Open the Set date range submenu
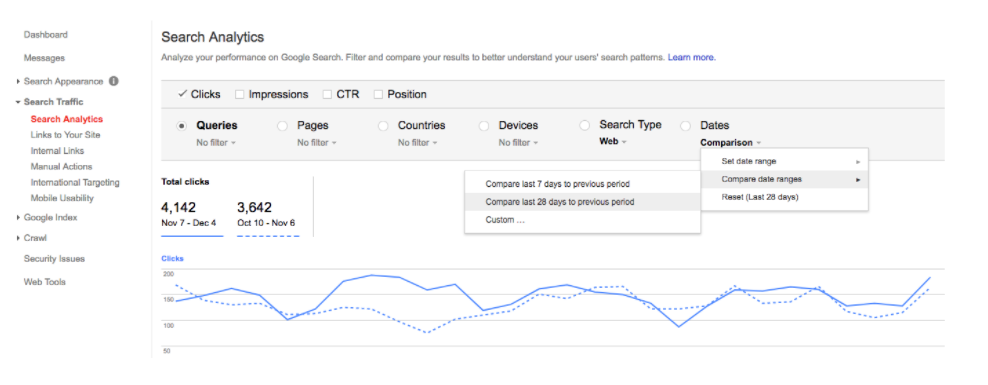 (x=784, y=161)
